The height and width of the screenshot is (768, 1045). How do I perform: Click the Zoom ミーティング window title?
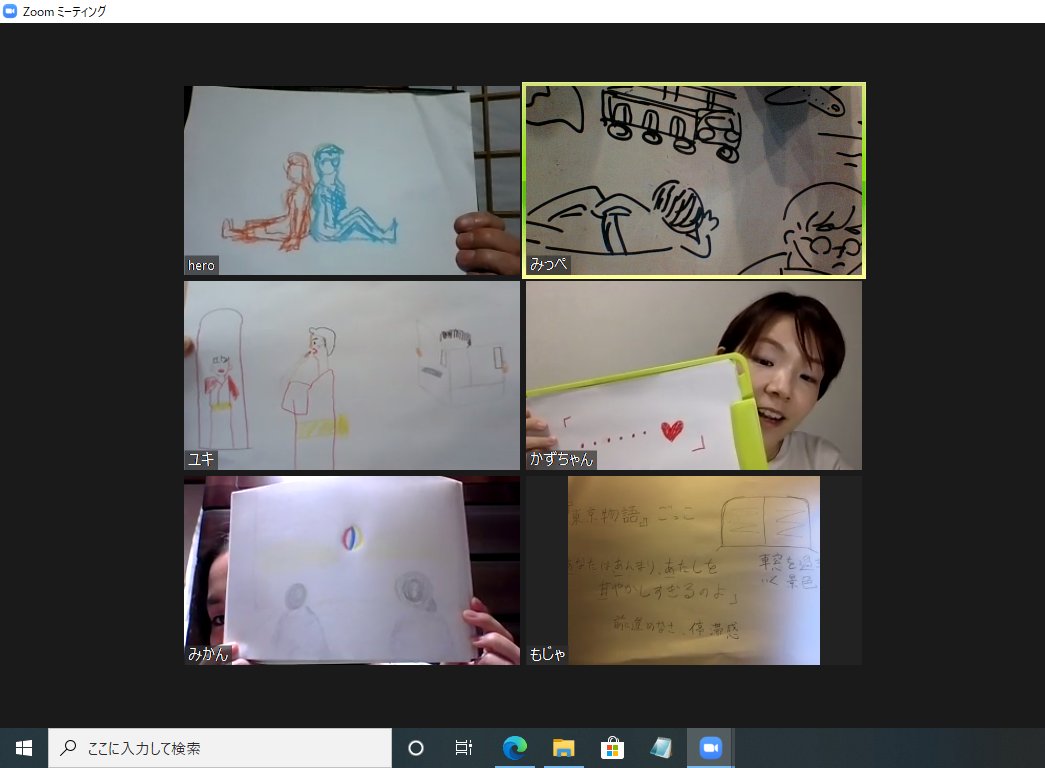(64, 11)
